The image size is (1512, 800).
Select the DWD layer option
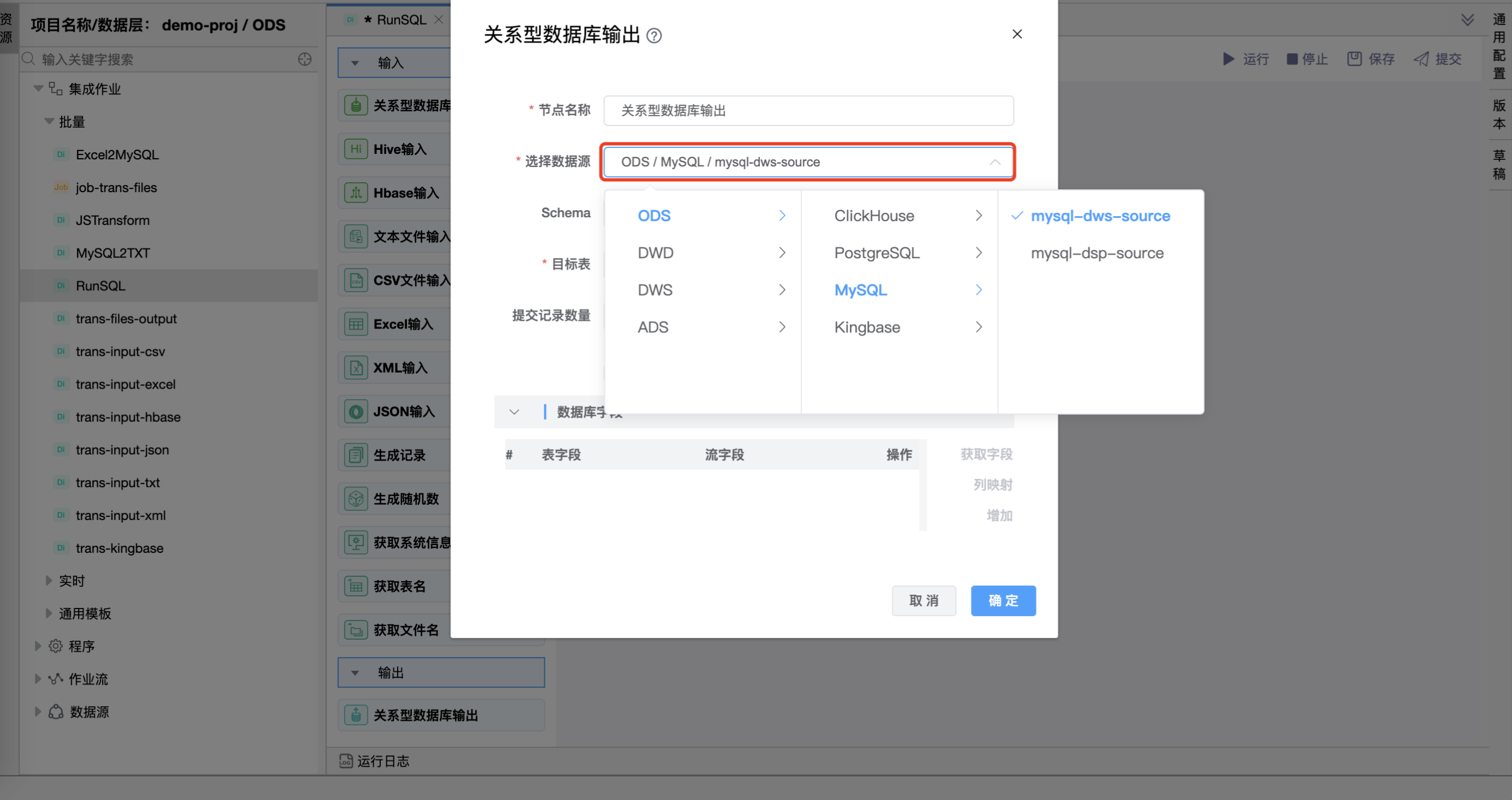click(x=656, y=253)
